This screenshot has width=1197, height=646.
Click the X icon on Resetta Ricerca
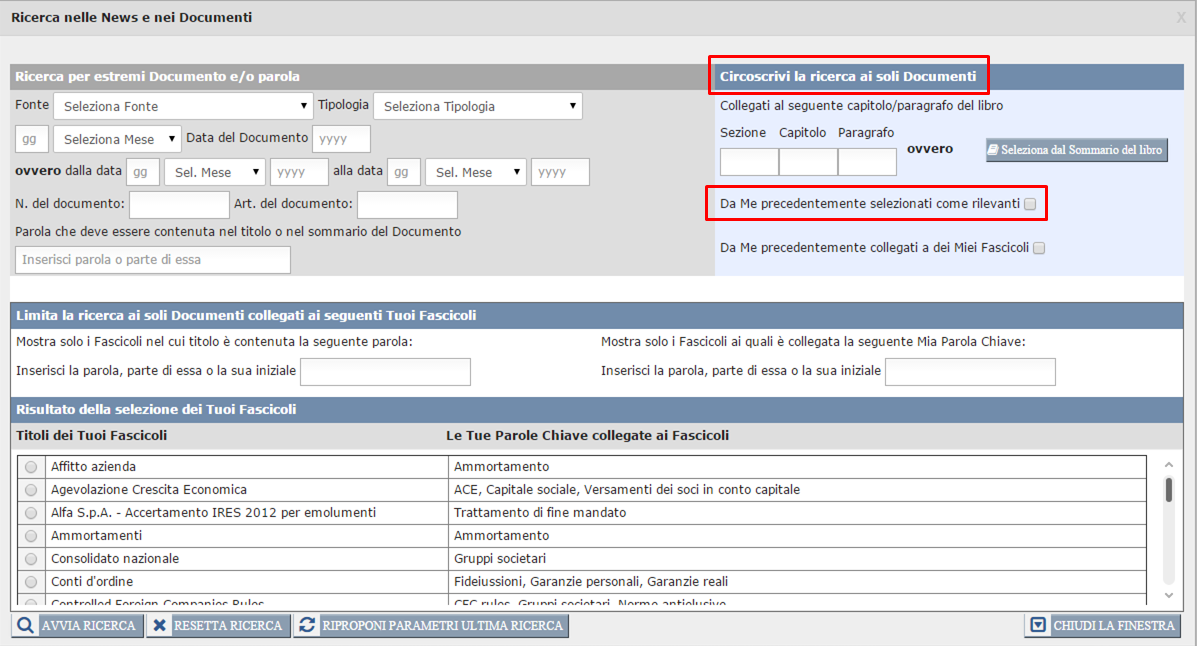pos(160,626)
